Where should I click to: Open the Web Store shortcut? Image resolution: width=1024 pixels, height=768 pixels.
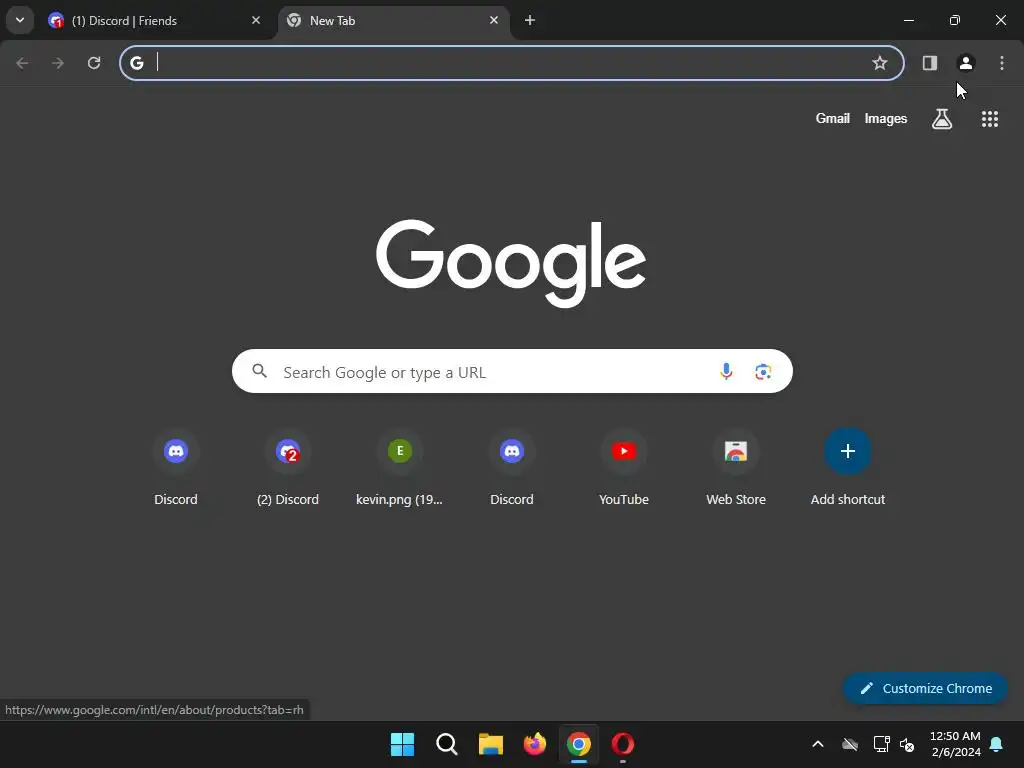point(736,468)
